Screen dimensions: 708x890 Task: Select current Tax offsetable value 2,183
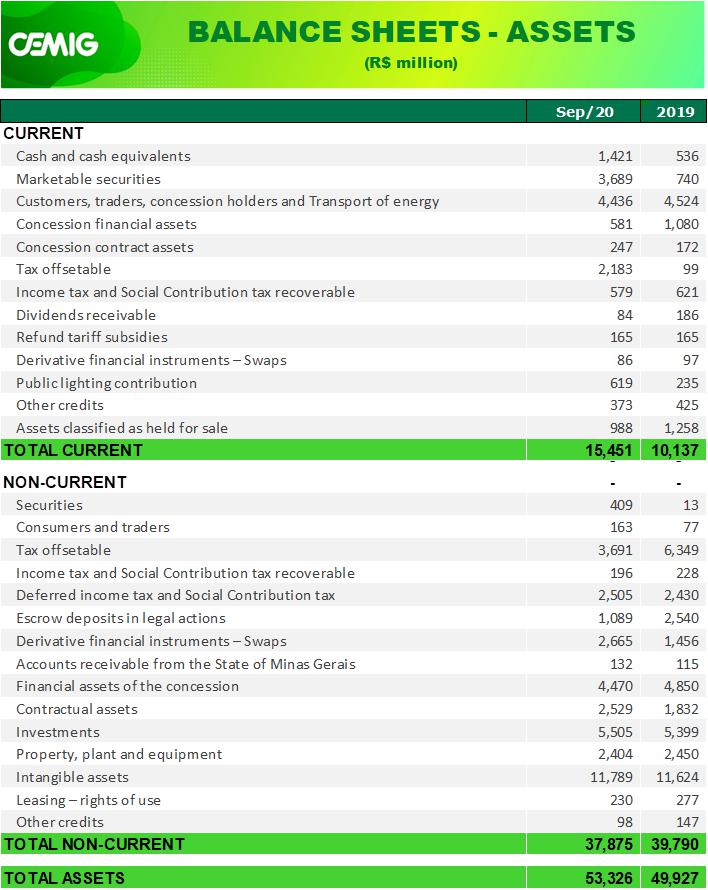point(615,269)
